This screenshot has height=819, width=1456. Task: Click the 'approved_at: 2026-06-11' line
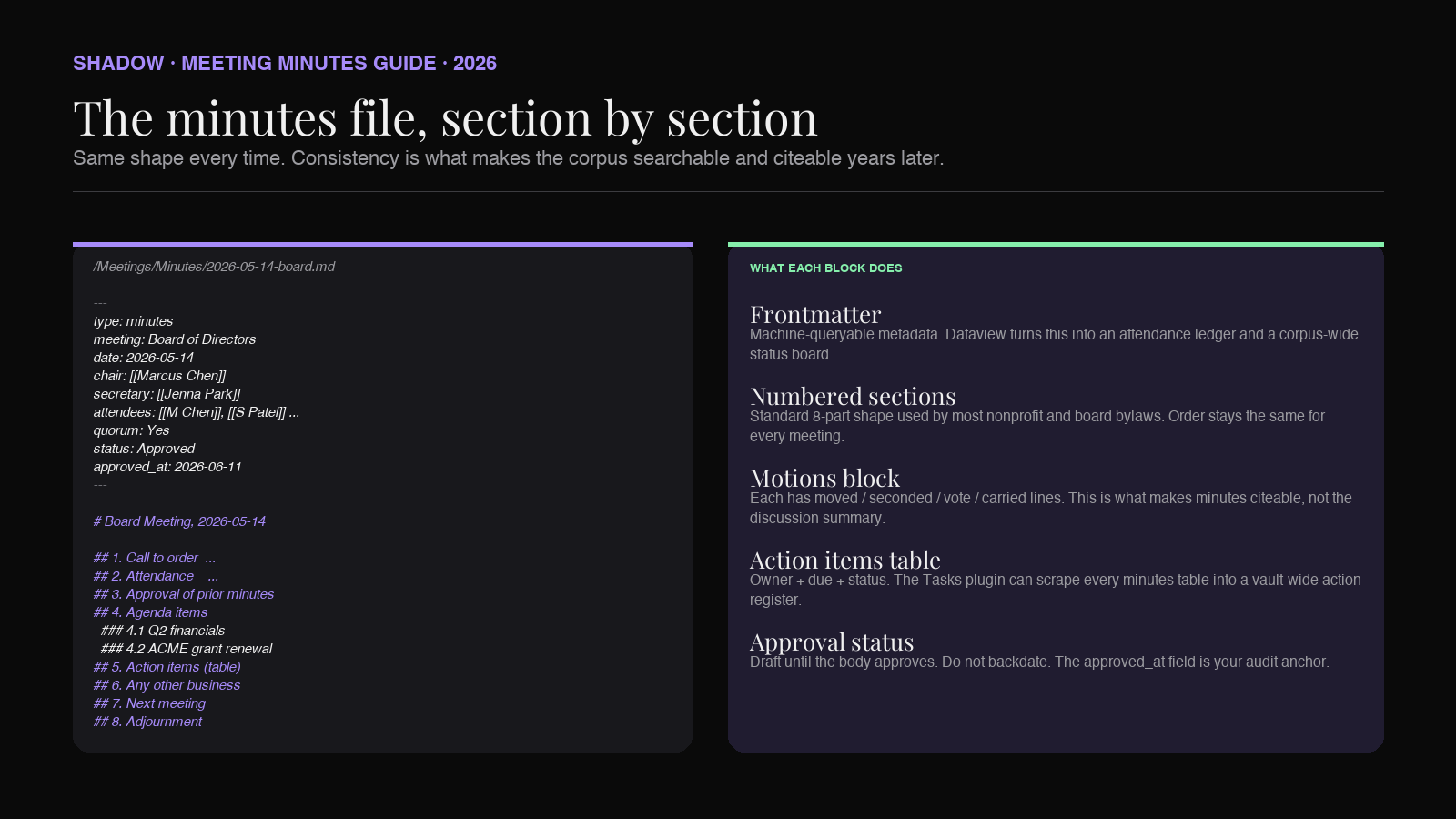[167, 467]
